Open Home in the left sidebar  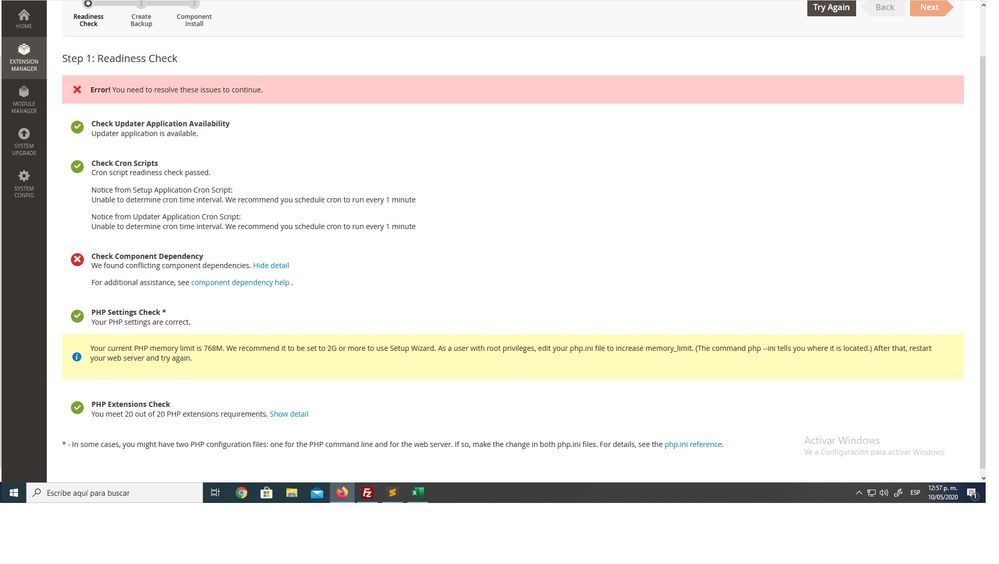click(x=23, y=18)
